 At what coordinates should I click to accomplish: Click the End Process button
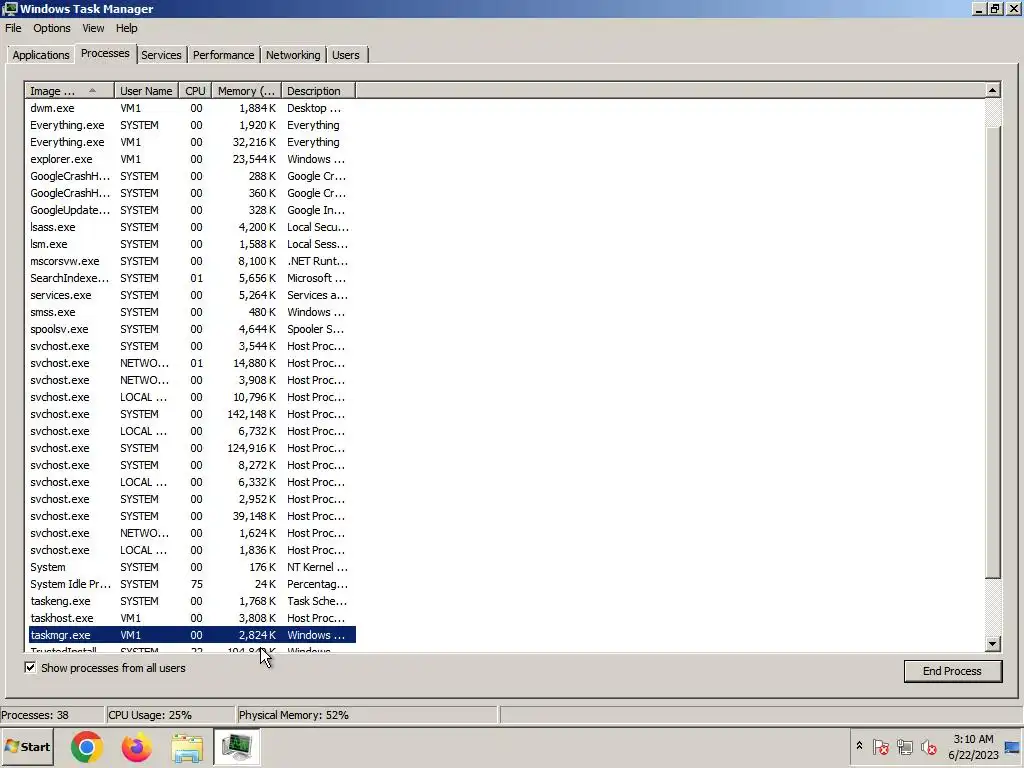952,671
